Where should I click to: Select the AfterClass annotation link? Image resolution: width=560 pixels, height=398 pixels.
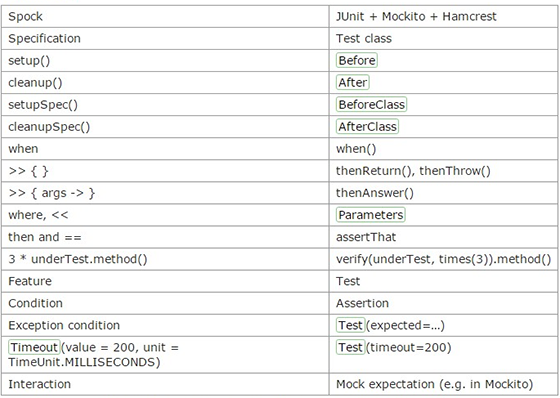click(367, 127)
